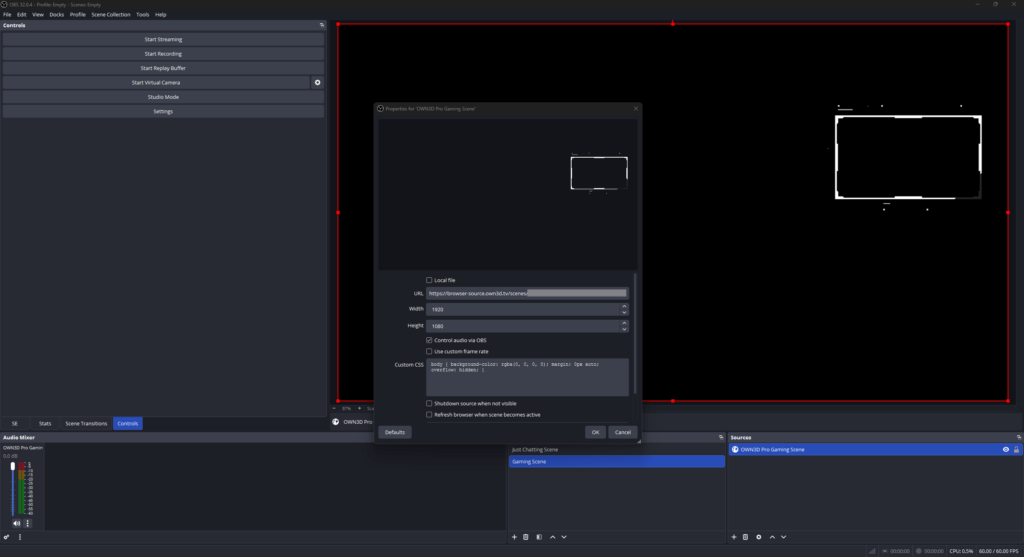Hide the OWN3D Pro Gaming Scene source
The height and width of the screenshot is (557, 1024).
(x=1005, y=450)
